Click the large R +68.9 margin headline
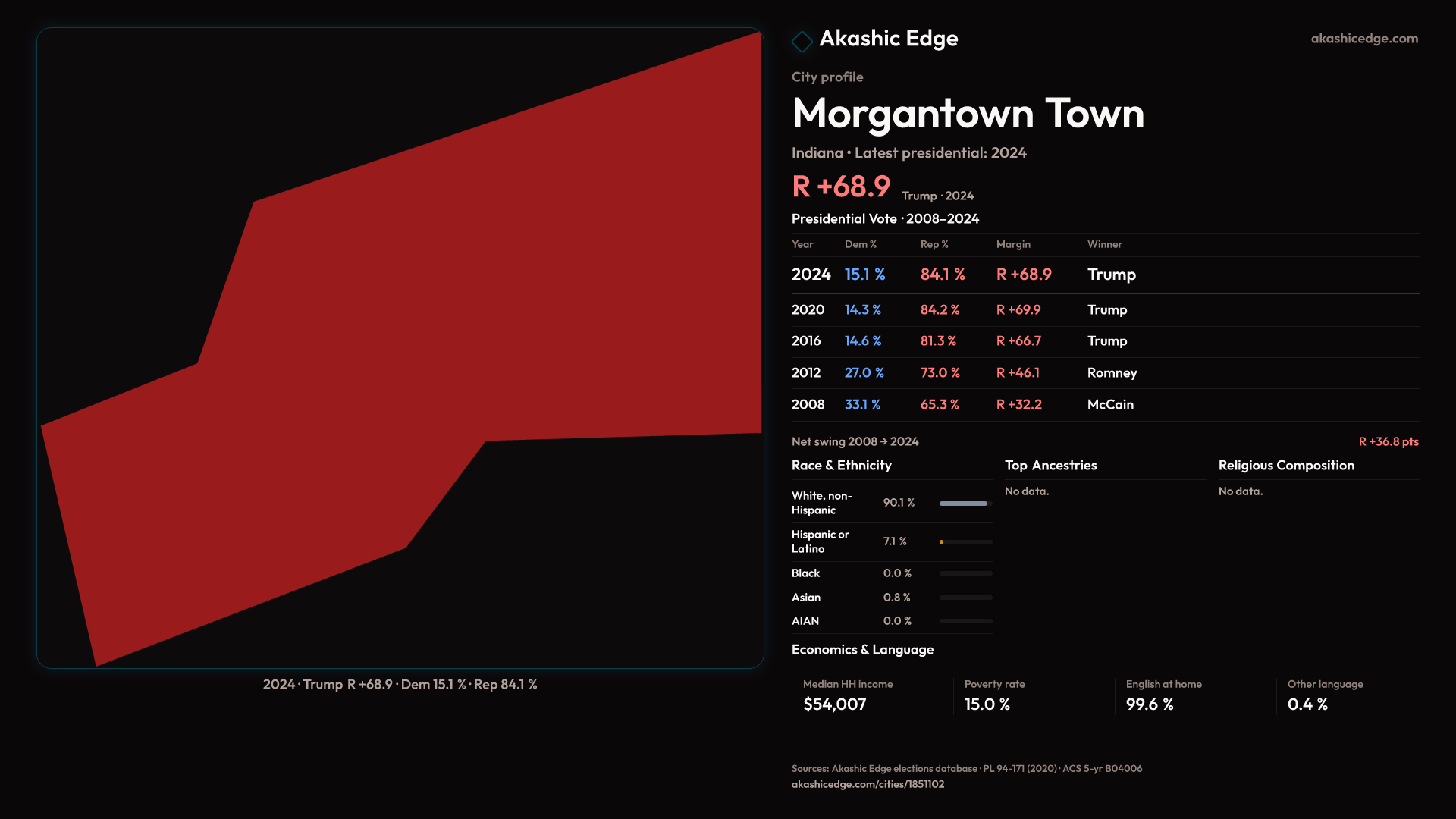This screenshot has height=819, width=1456. coord(841,187)
